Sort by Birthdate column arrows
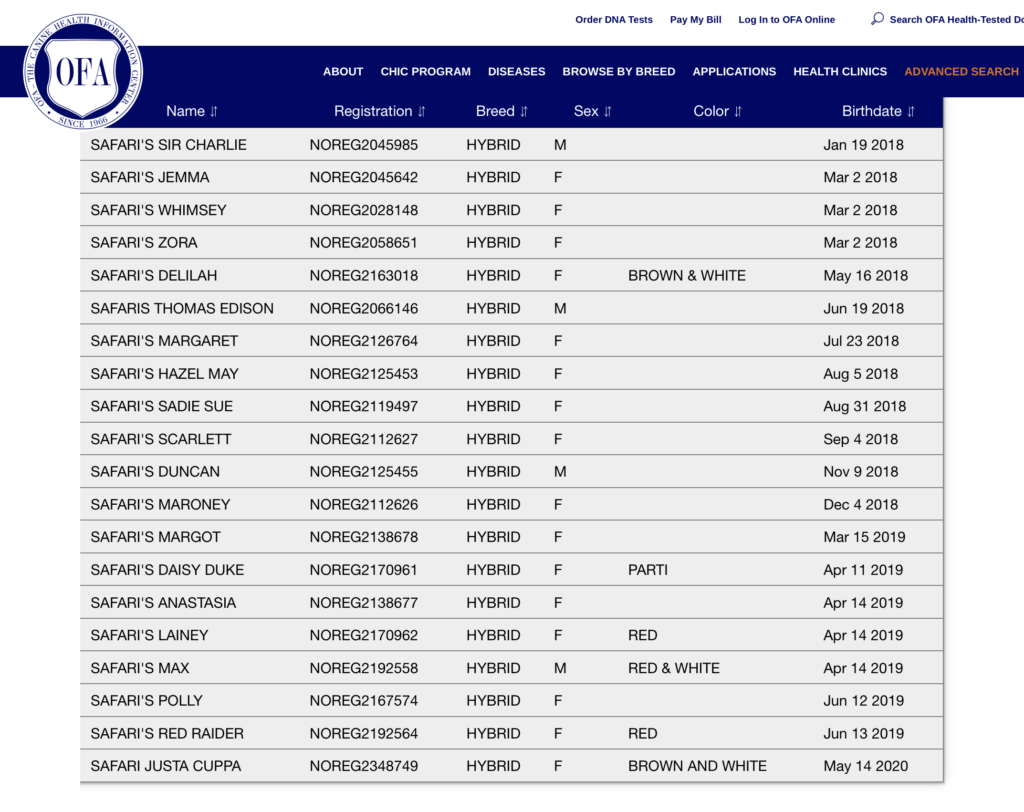This screenshot has width=1024, height=812. (x=910, y=112)
